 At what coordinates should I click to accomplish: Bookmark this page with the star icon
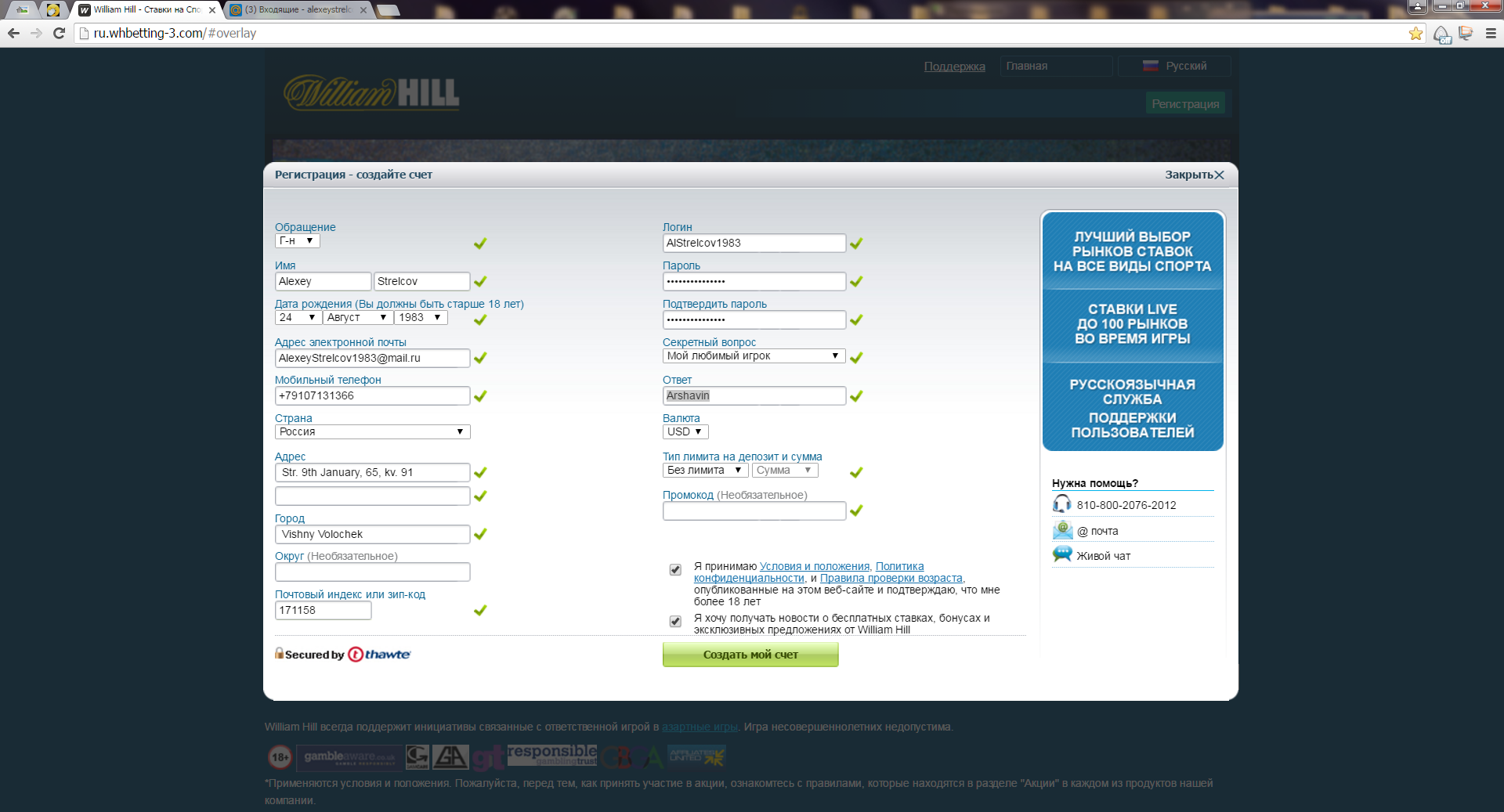pos(1415,34)
